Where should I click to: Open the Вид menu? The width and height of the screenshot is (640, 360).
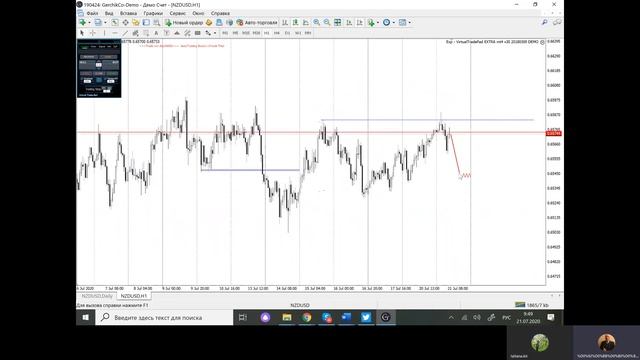click(x=109, y=13)
